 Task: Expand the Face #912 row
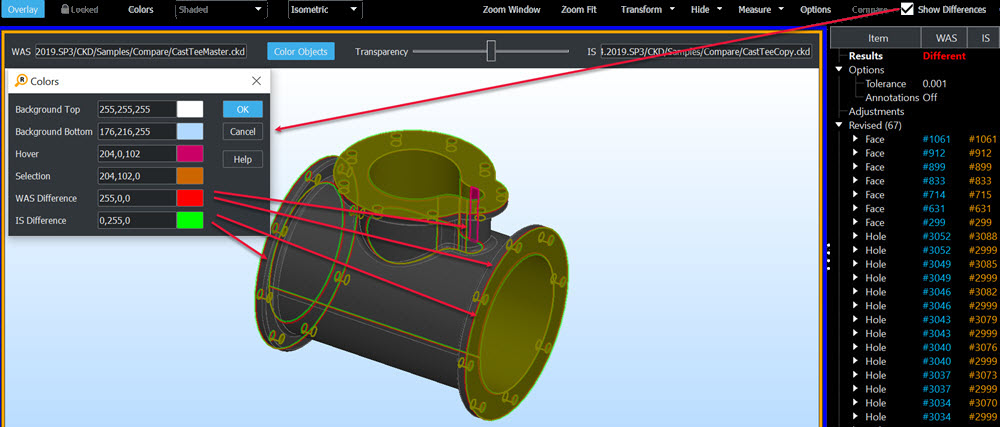pos(856,153)
